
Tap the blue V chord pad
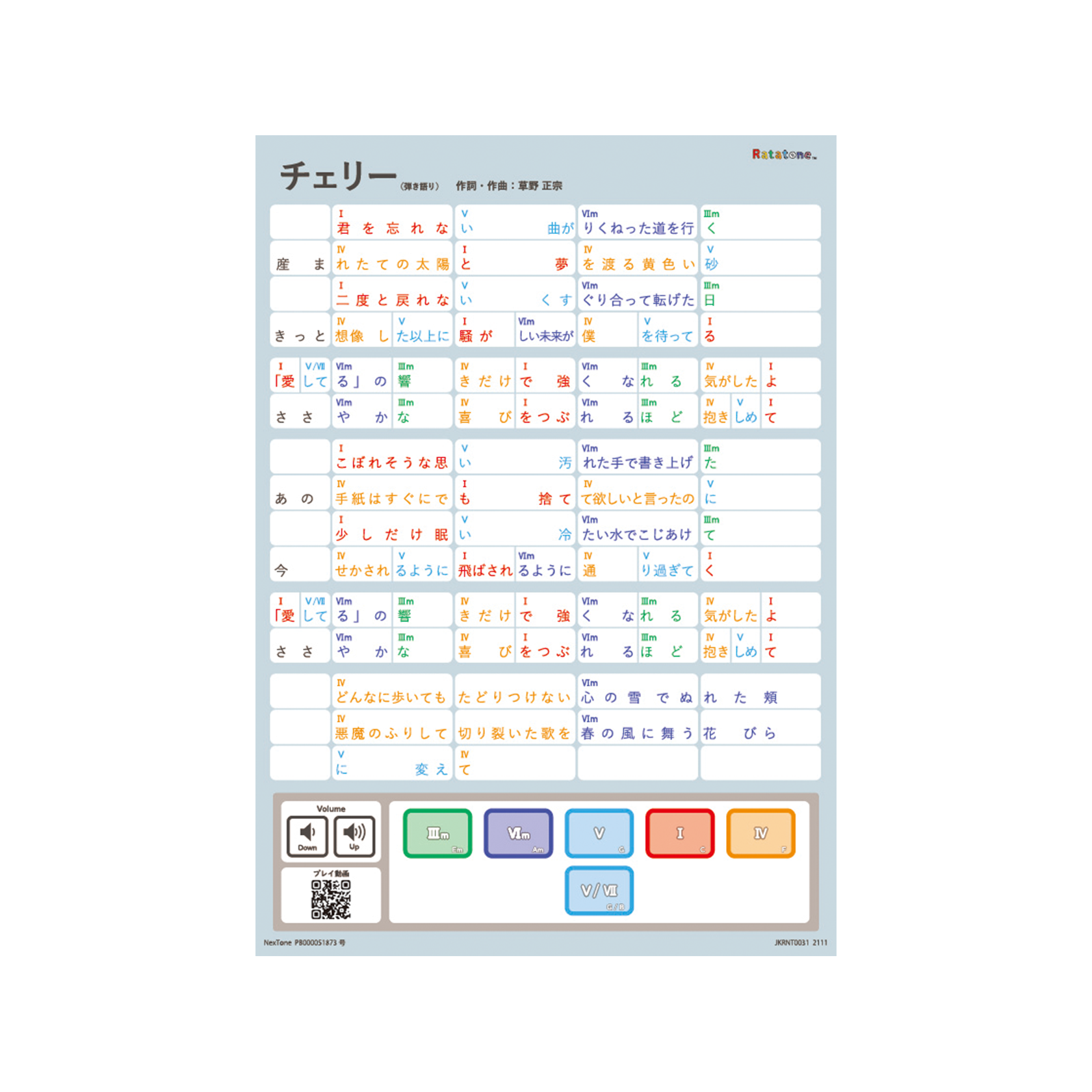tap(599, 833)
